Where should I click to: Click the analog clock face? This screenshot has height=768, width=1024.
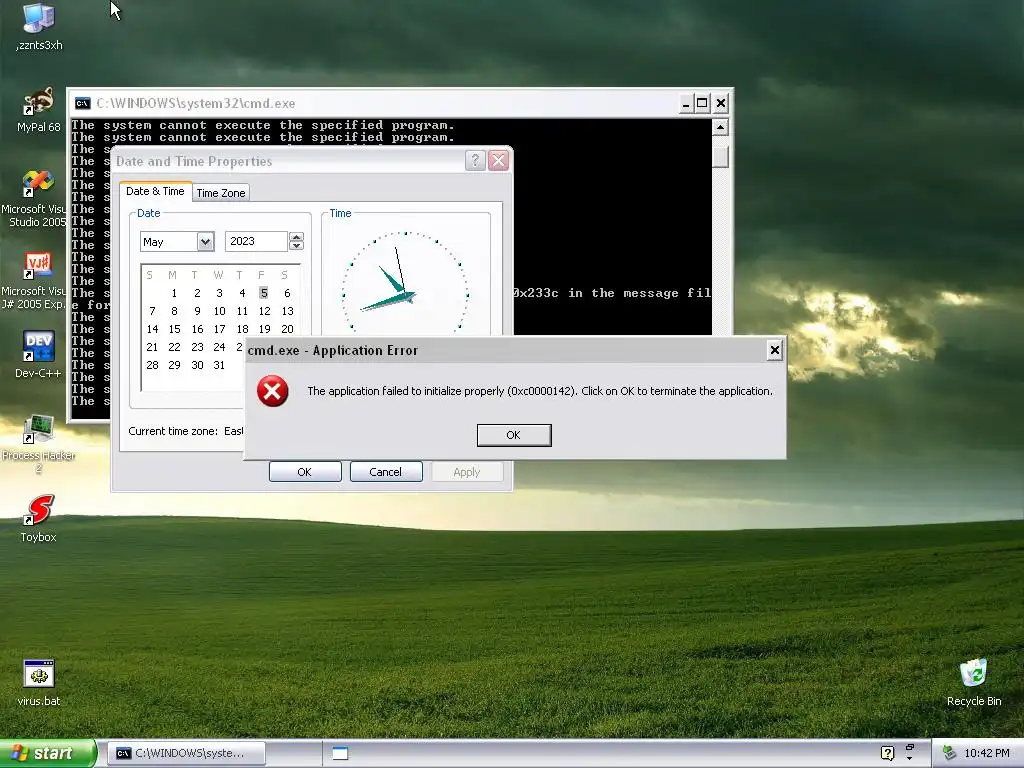[405, 283]
